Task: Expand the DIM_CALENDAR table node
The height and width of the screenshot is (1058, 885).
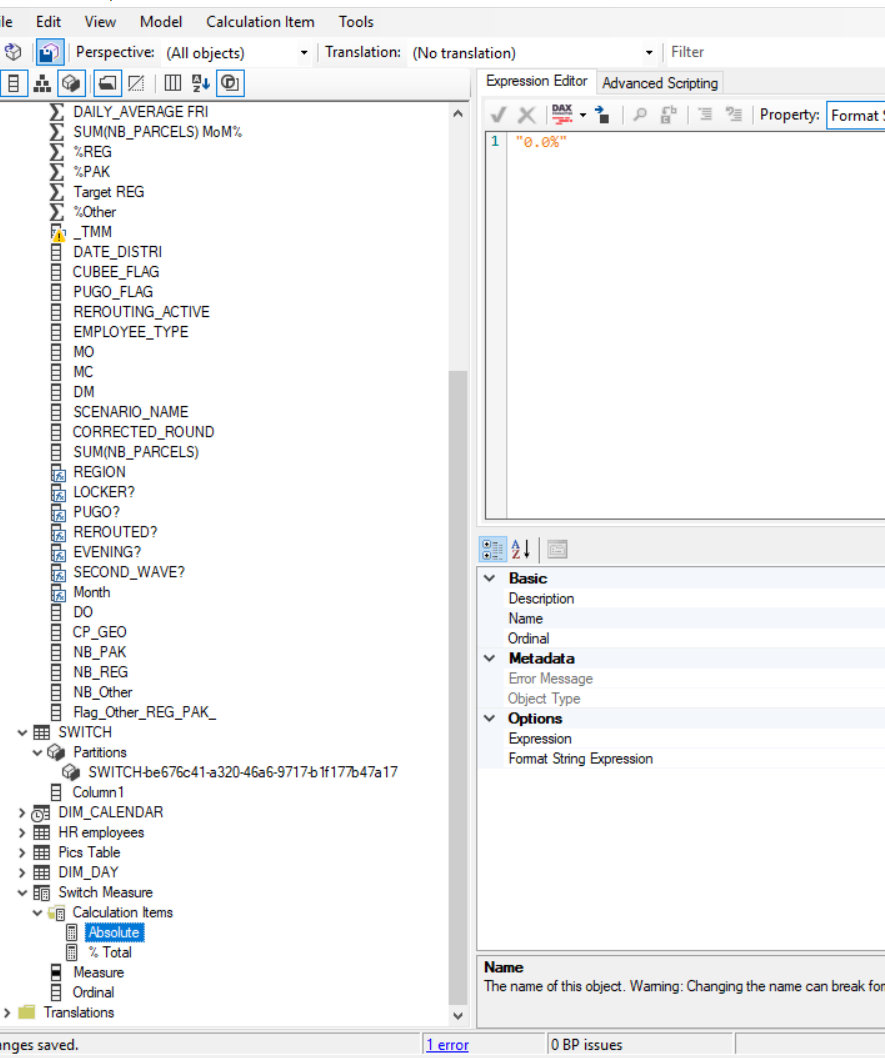Action: coord(22,813)
